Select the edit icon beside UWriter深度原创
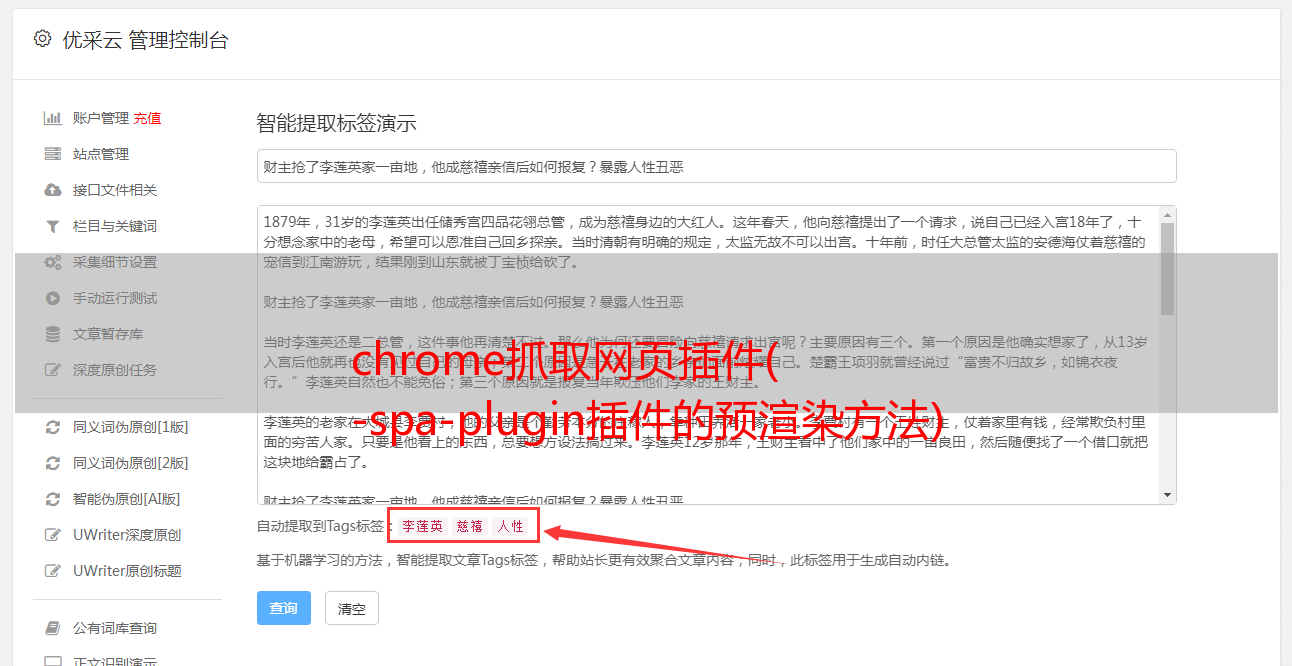Viewport: 1292px width, 666px height. click(x=53, y=535)
